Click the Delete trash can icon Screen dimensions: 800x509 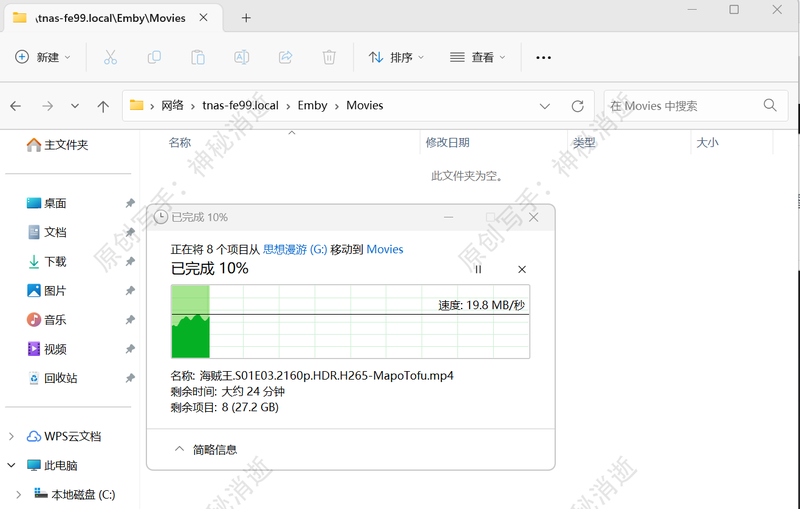tap(329, 57)
